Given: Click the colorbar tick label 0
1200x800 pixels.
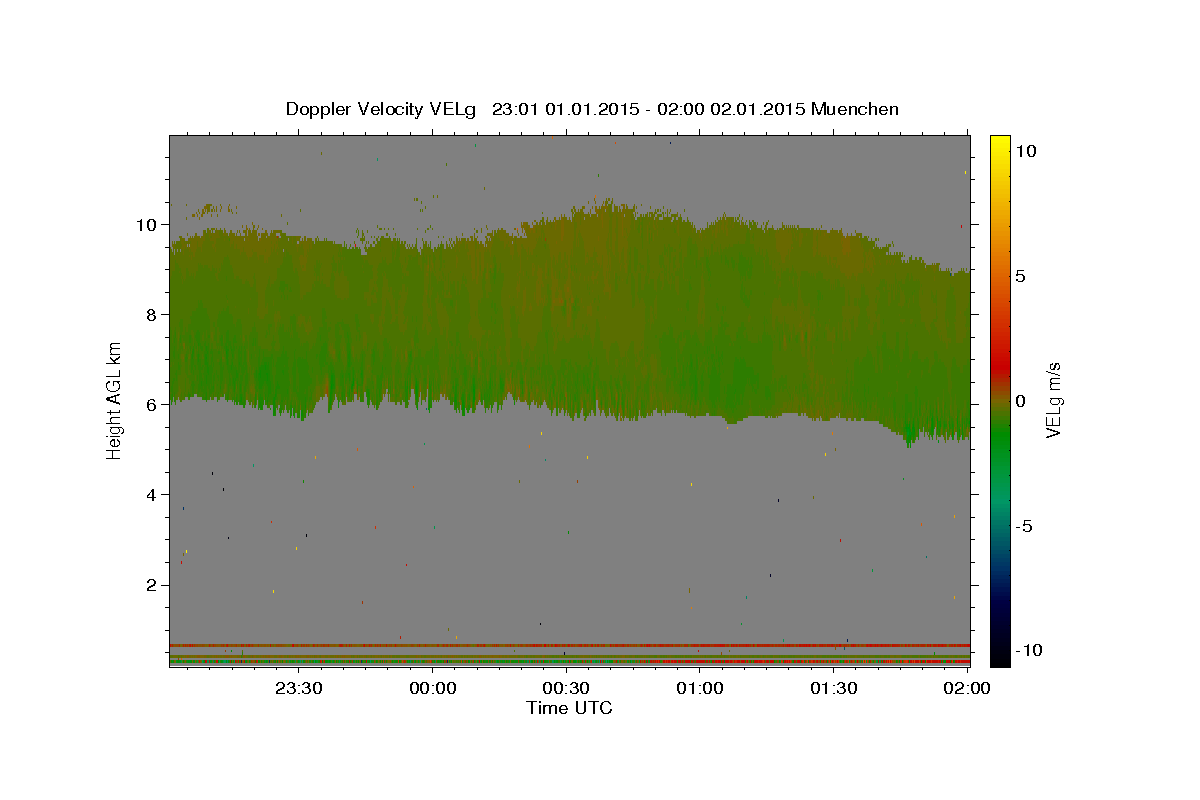Looking at the screenshot, I should pos(1020,401).
